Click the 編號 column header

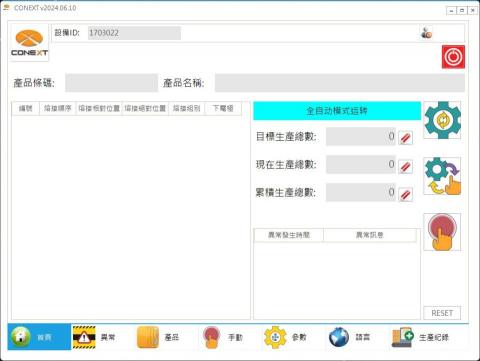(26, 108)
